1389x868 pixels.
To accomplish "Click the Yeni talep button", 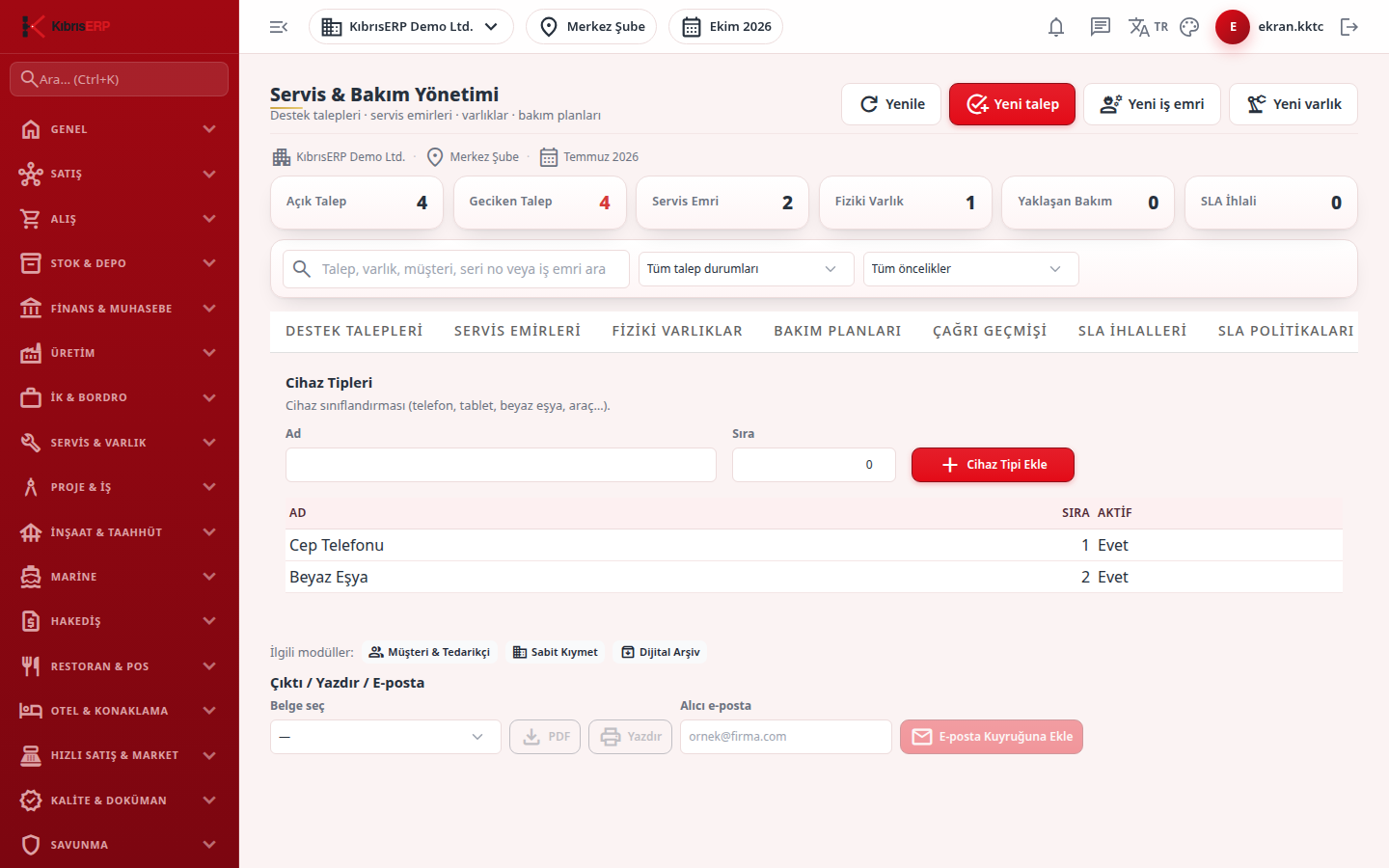I will pyautogui.click(x=1012, y=104).
